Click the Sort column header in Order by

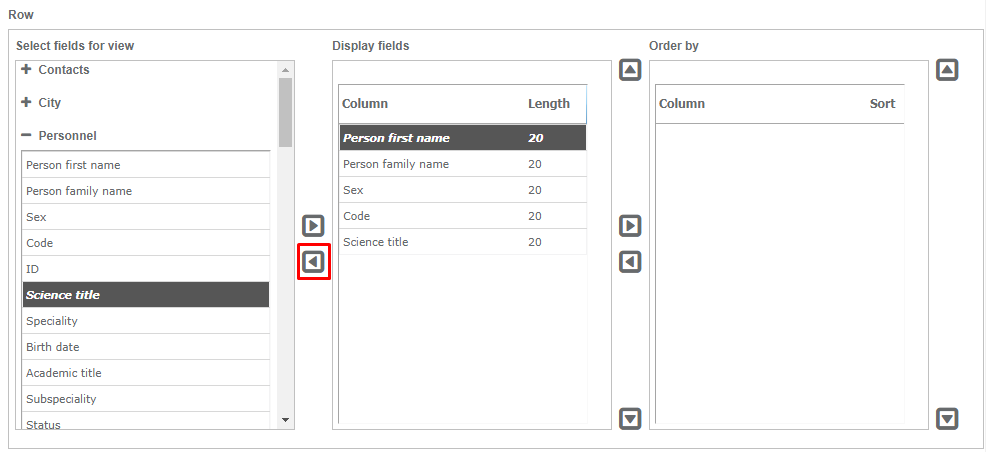click(x=882, y=104)
